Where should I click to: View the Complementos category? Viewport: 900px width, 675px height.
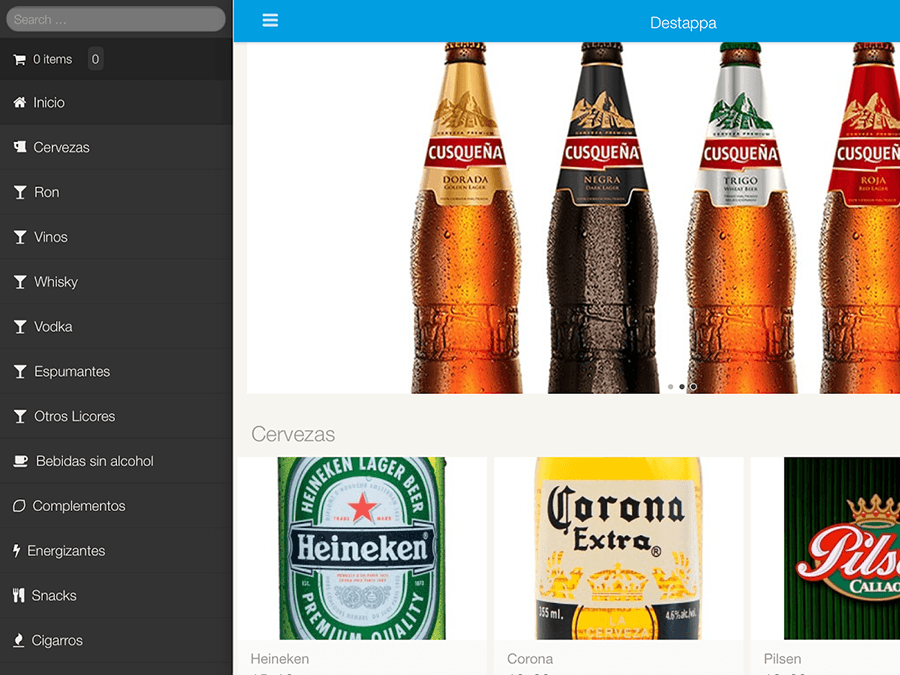click(x=117, y=506)
